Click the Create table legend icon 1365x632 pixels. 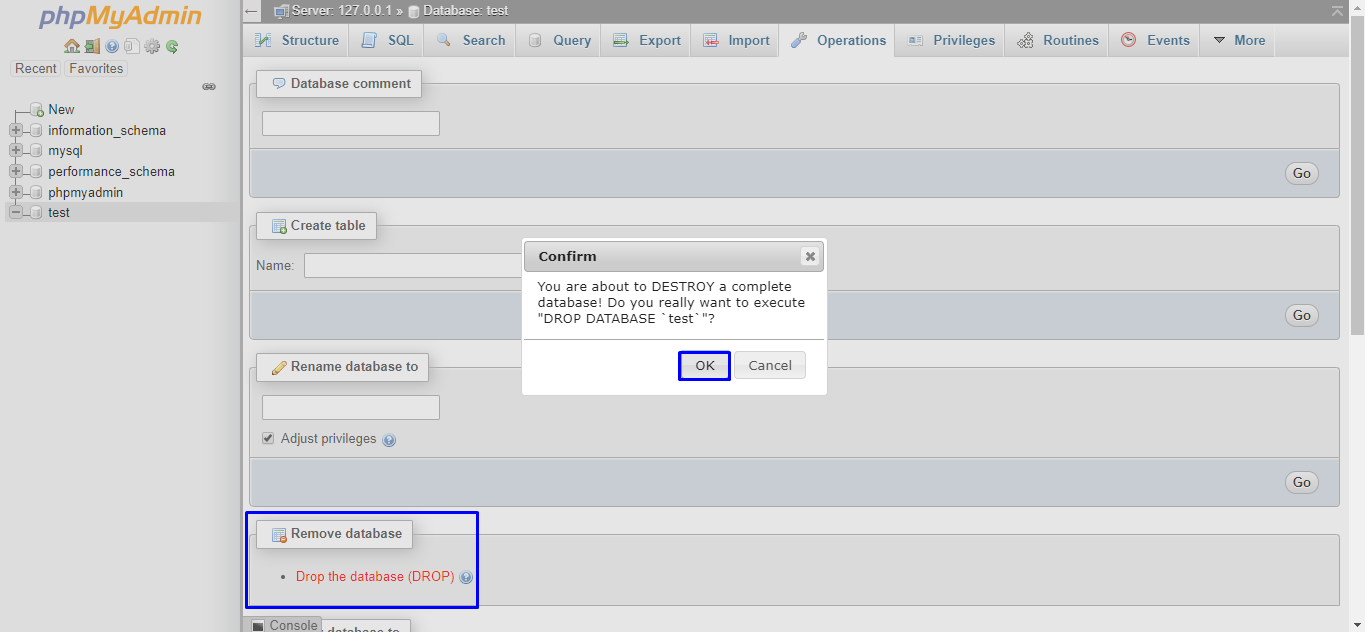279,226
